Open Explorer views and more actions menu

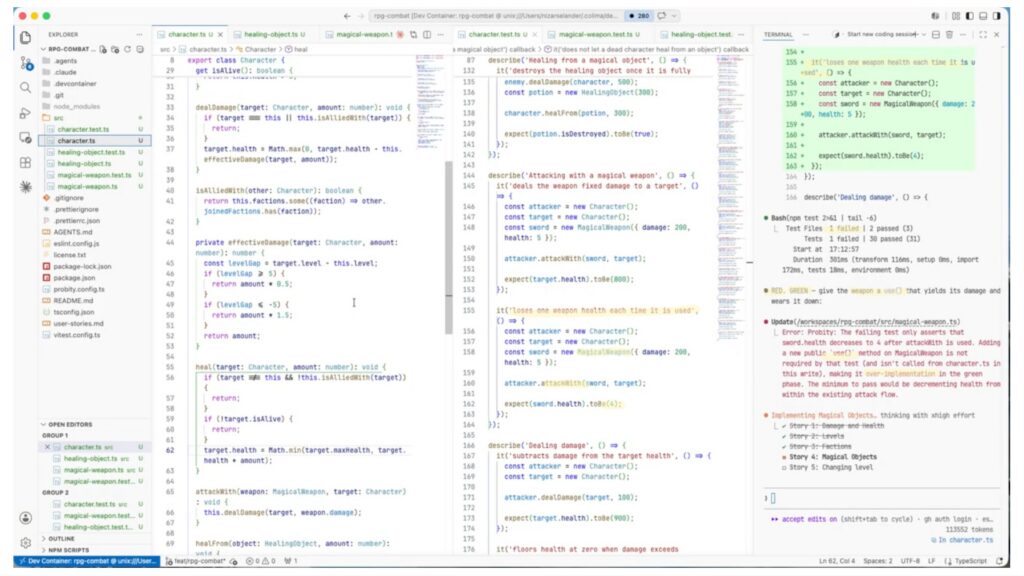pyautogui.click(x=139, y=34)
